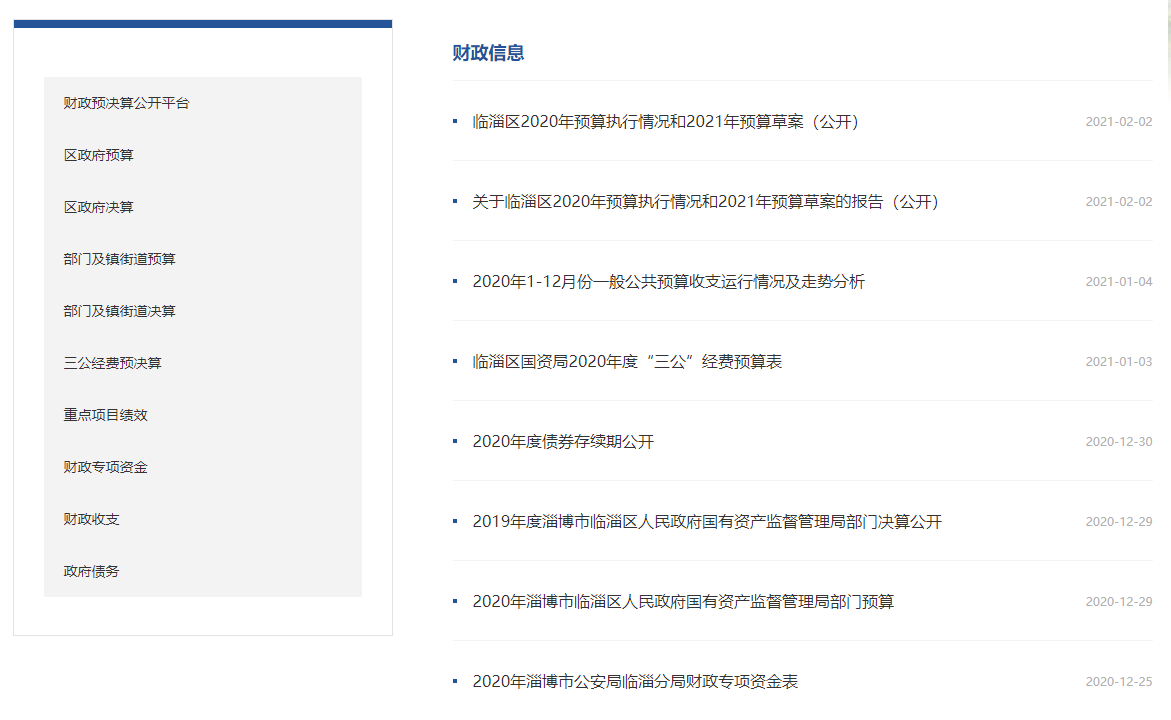Select 区政府预算 sidebar item
This screenshot has width=1171, height=720.
(x=99, y=155)
